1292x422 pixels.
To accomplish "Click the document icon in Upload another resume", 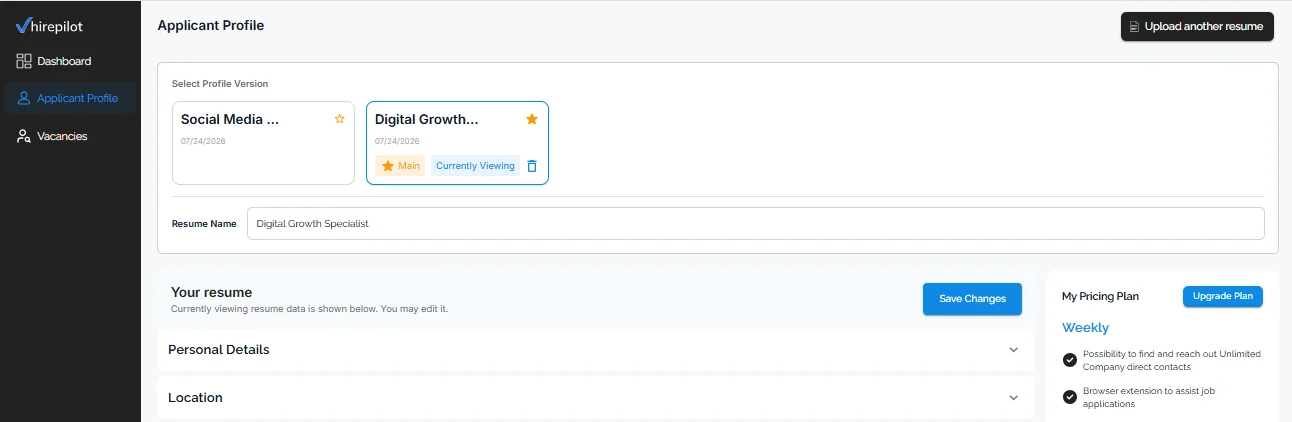I will coord(1134,27).
